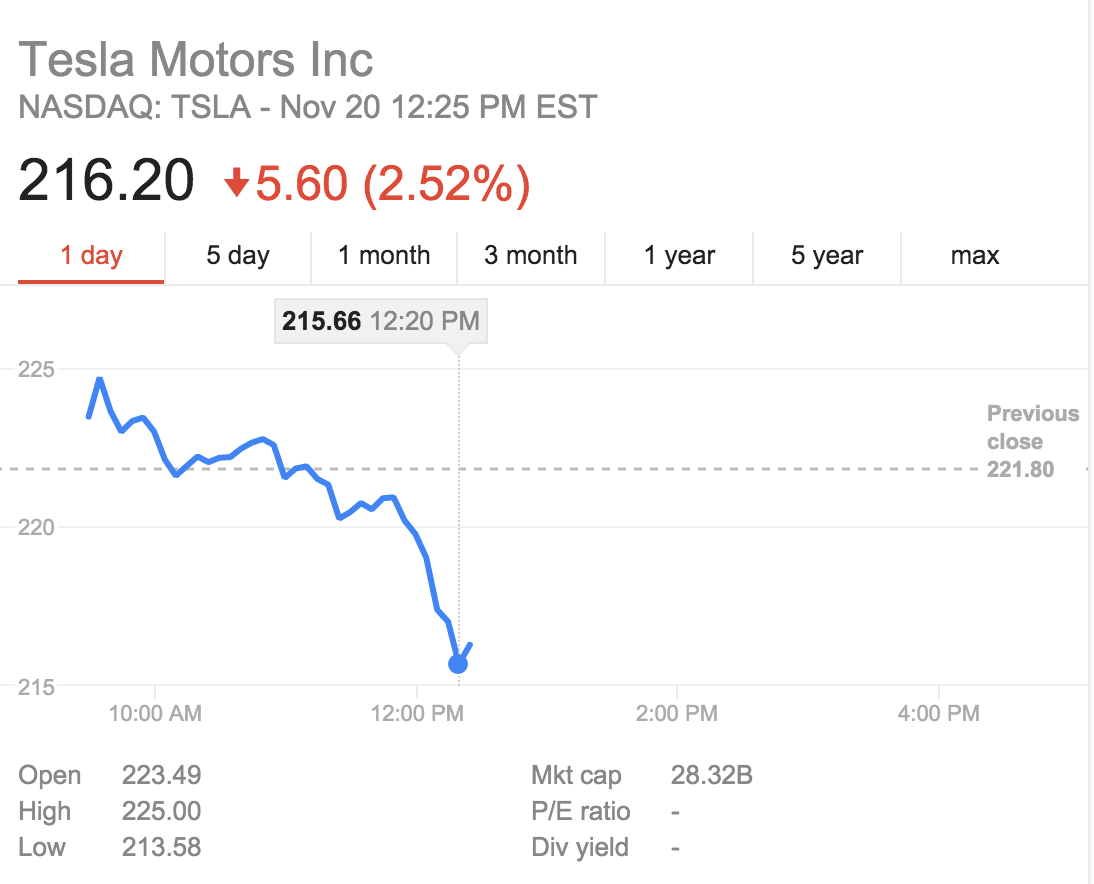Screen dimensions: 1094x884
Task: Click the blue chart marker dot
Action: pyautogui.click(x=458, y=663)
